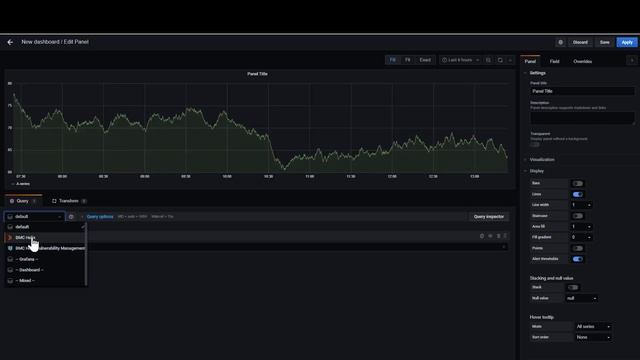Switch to the Panel tab
This screenshot has height=360, width=640.
530,61
